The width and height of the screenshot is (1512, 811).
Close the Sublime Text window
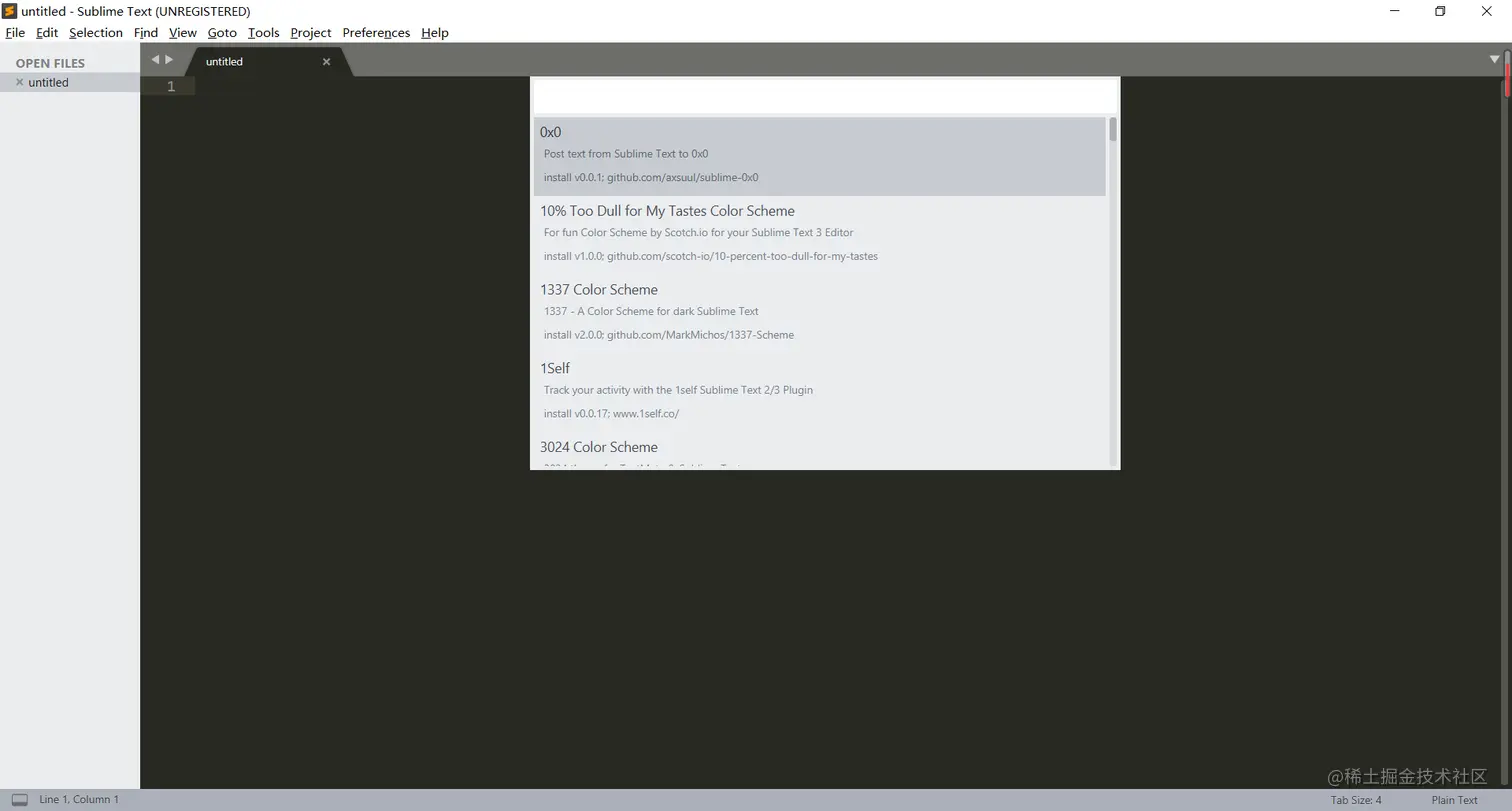point(1486,11)
